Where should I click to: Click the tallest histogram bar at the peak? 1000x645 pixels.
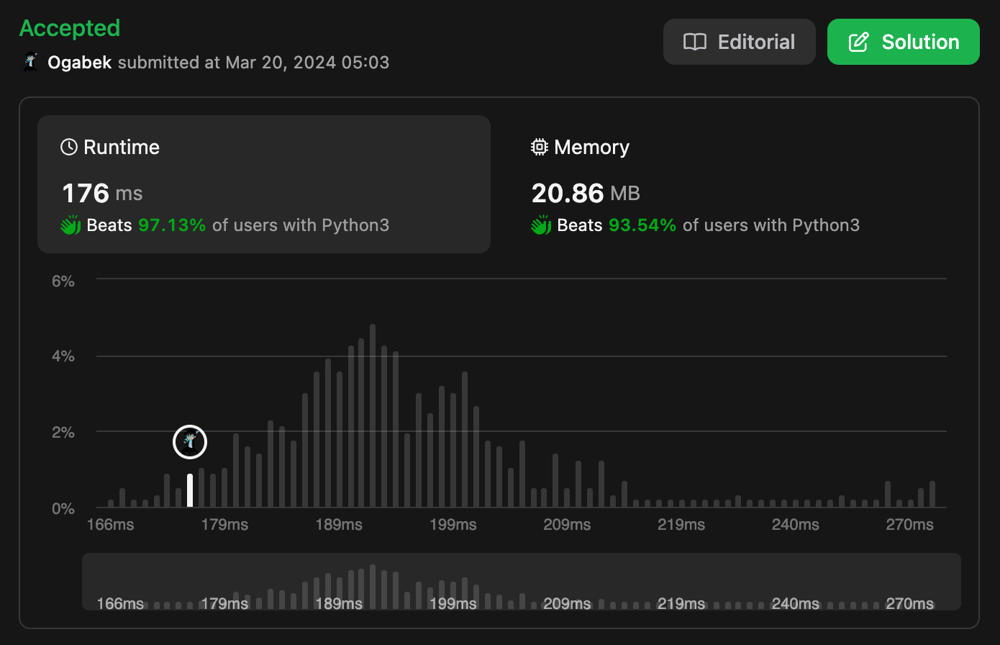coord(372,416)
